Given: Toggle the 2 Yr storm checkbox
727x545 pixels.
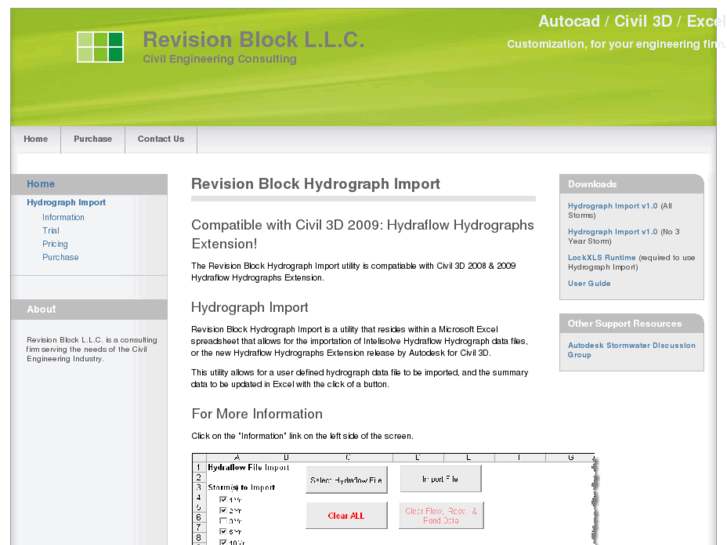Looking at the screenshot, I should pyautogui.click(x=223, y=510).
